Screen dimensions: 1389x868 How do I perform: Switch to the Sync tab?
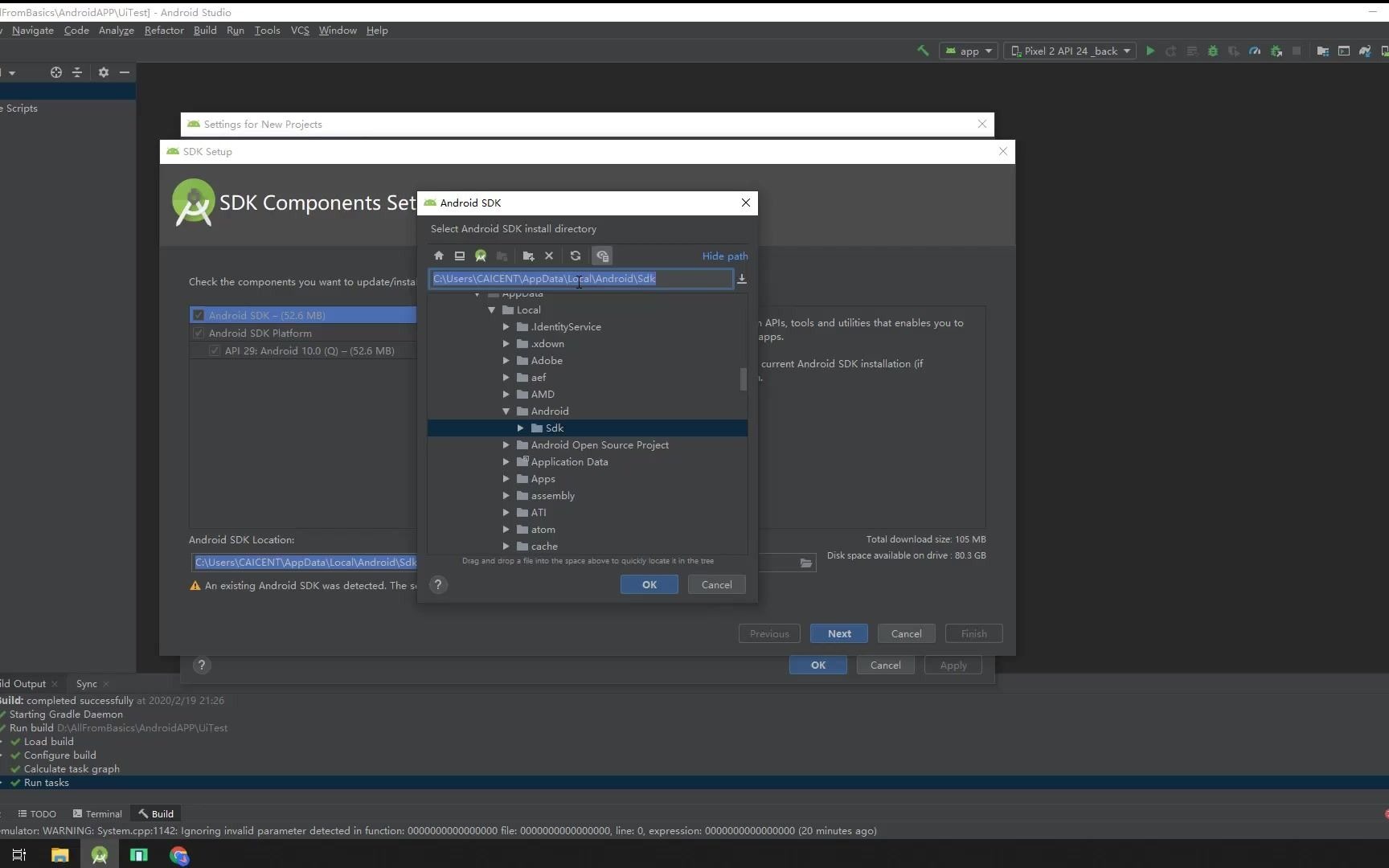pos(86,684)
